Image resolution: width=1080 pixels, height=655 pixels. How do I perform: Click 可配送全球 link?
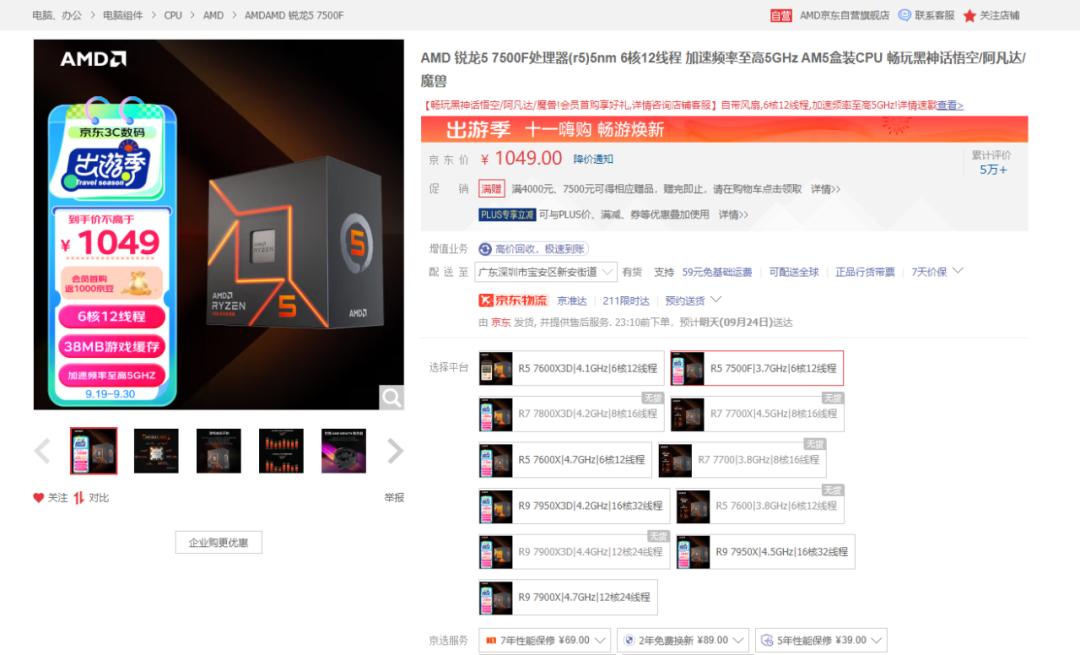coord(793,272)
